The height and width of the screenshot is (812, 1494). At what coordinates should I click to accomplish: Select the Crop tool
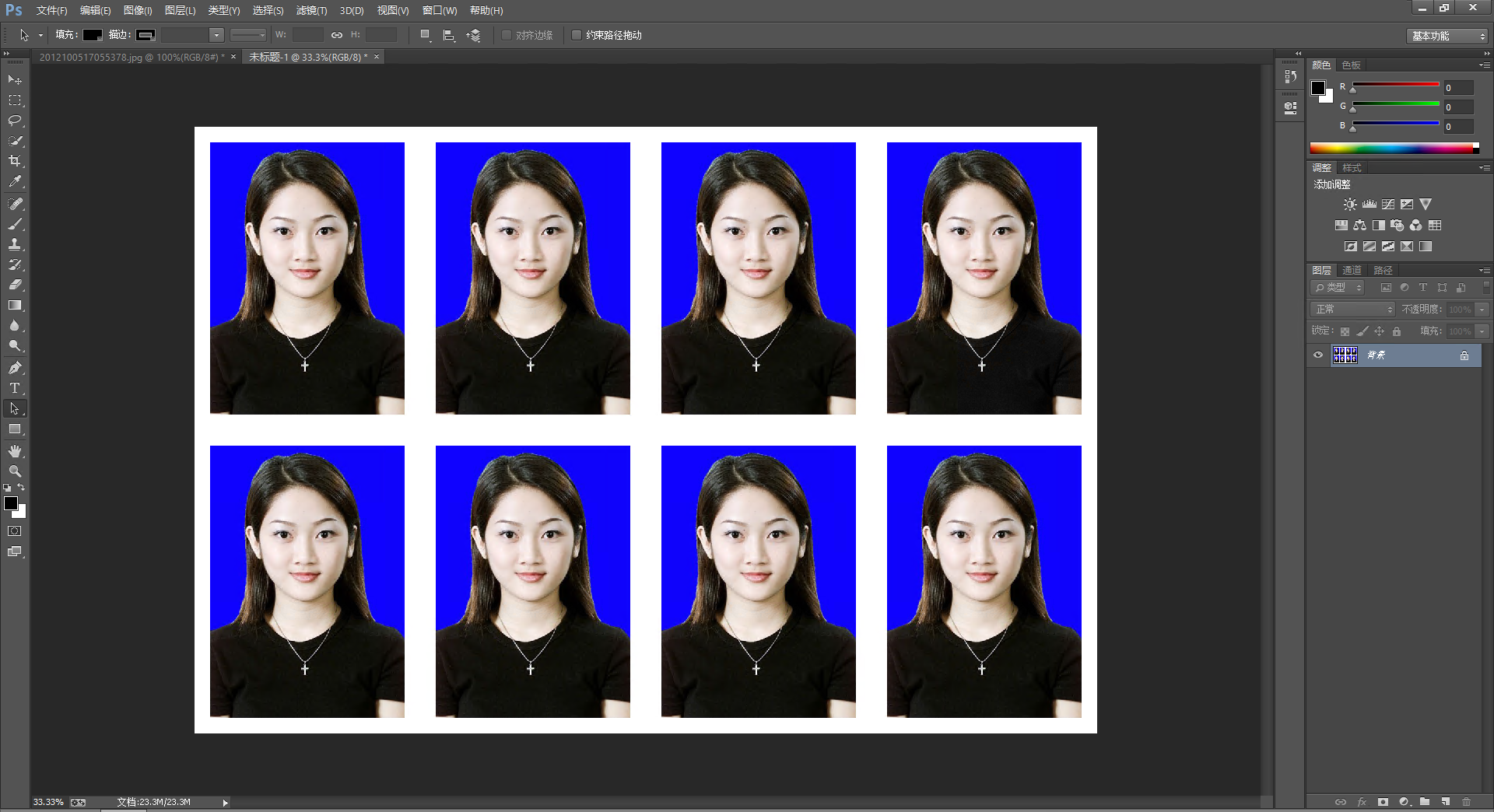(x=15, y=161)
